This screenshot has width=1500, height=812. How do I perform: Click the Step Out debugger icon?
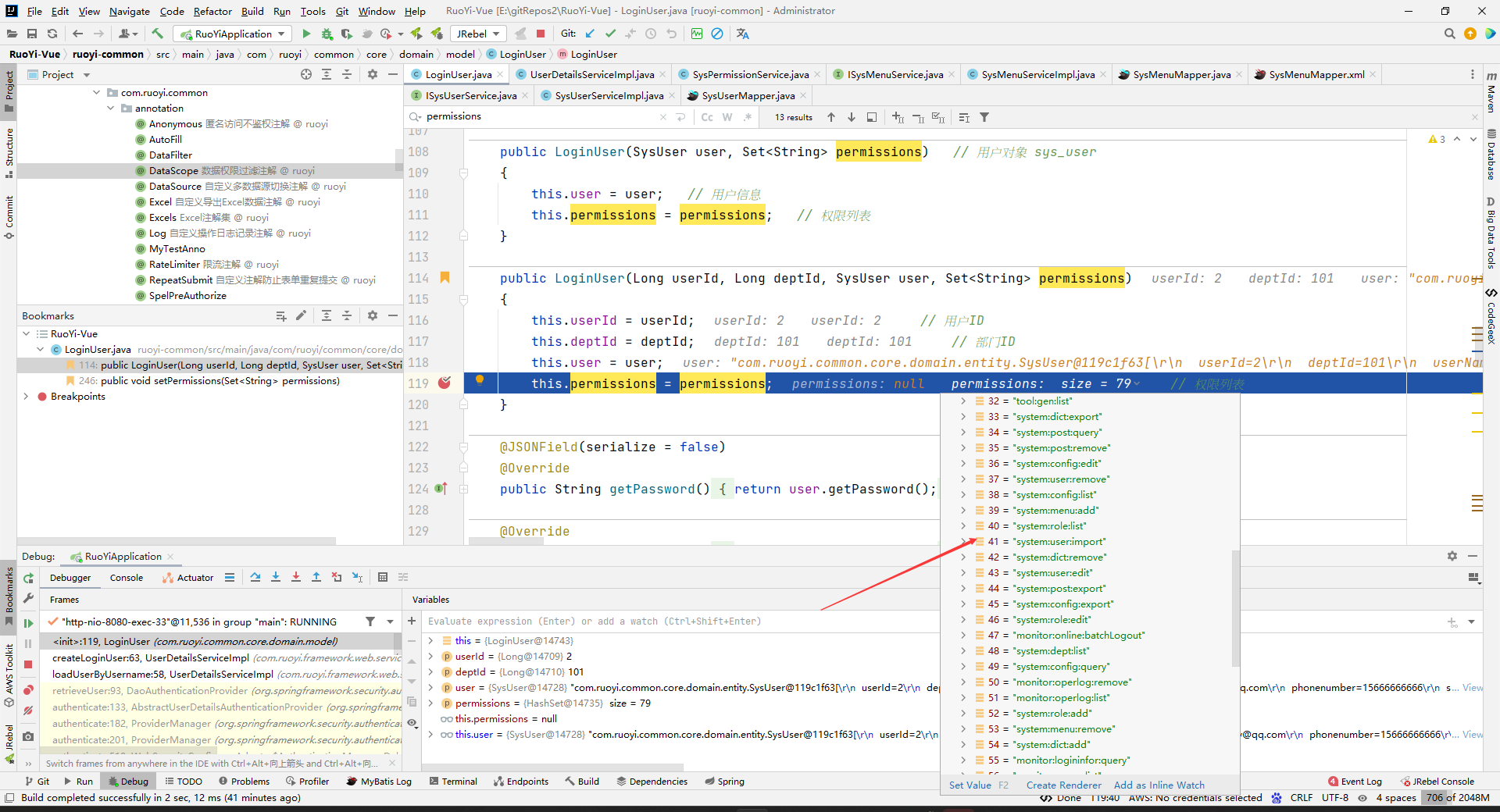316,577
